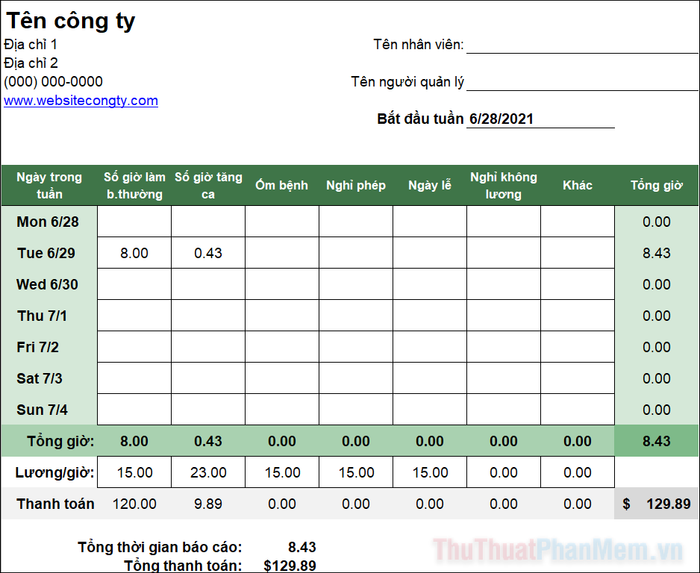700x573 pixels.
Task: Select the Thu 7/1 row label
Action: click(42, 316)
